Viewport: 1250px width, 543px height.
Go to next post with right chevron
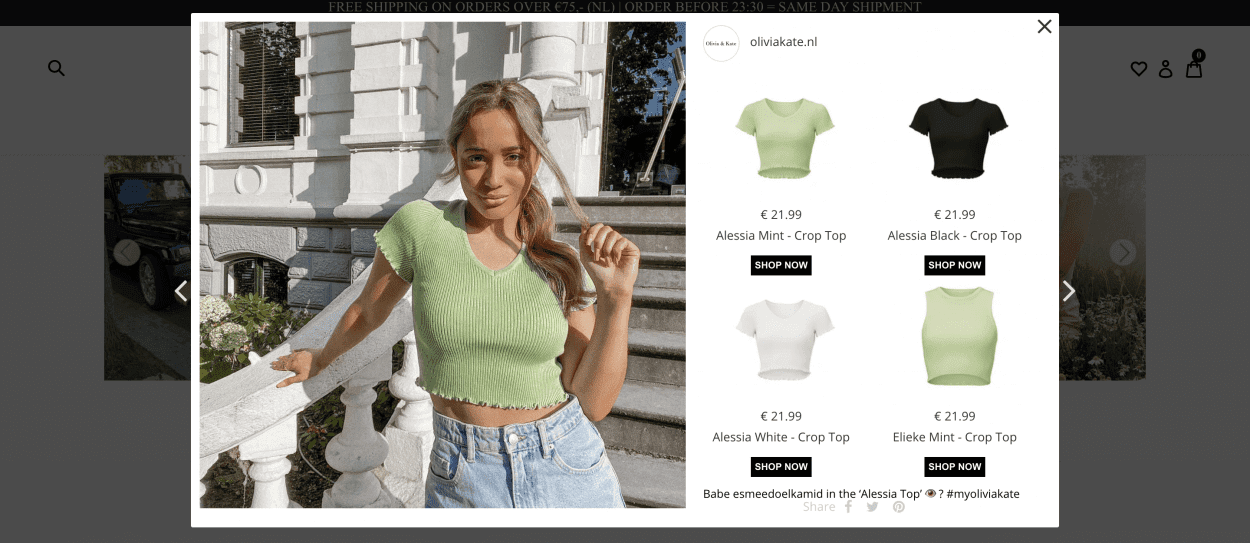[1068, 291]
